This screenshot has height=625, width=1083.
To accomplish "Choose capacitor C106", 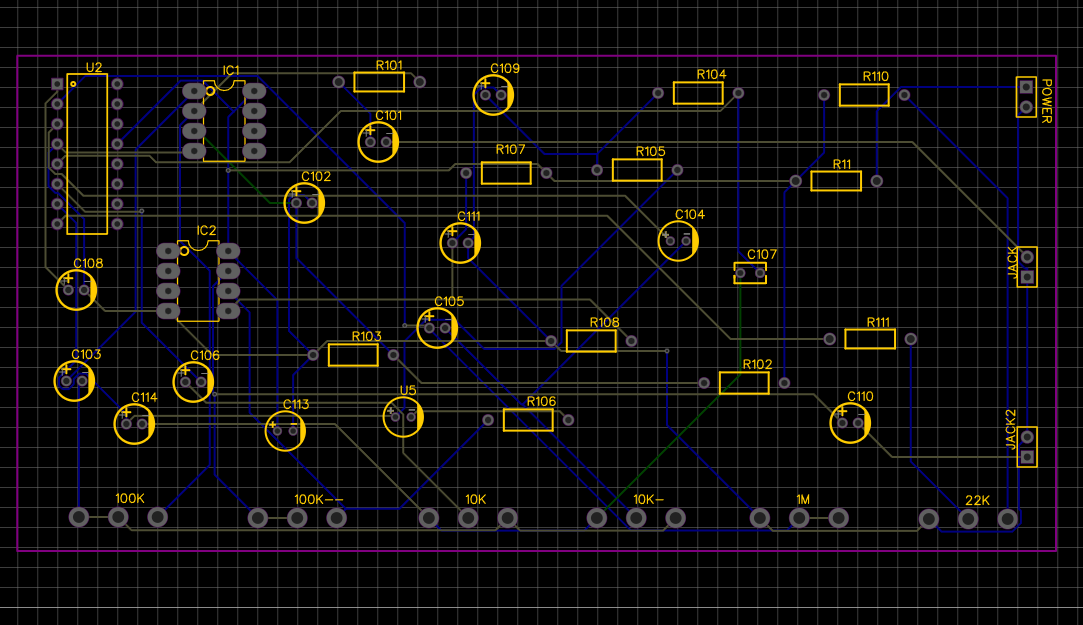I will coord(193,381).
